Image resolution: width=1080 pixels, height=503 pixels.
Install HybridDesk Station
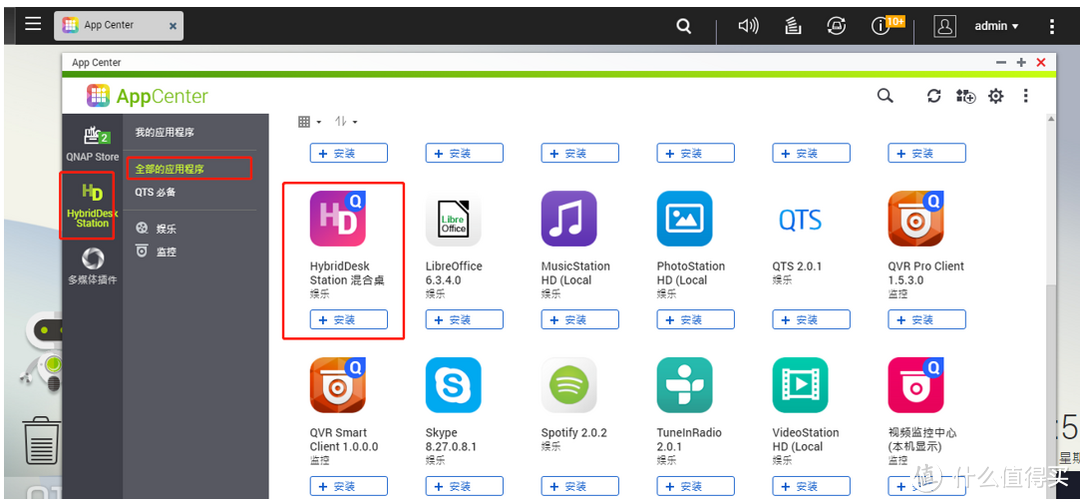(349, 320)
